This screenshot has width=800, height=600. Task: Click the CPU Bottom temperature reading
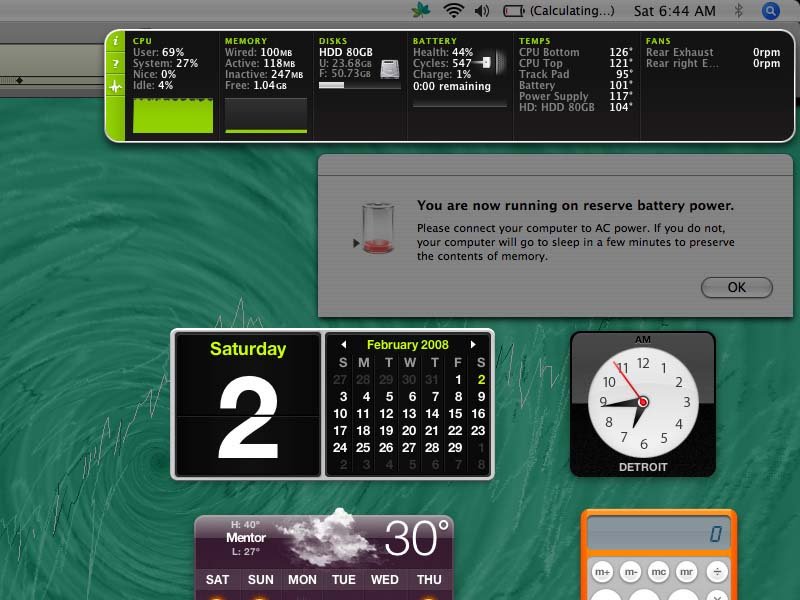(576, 52)
